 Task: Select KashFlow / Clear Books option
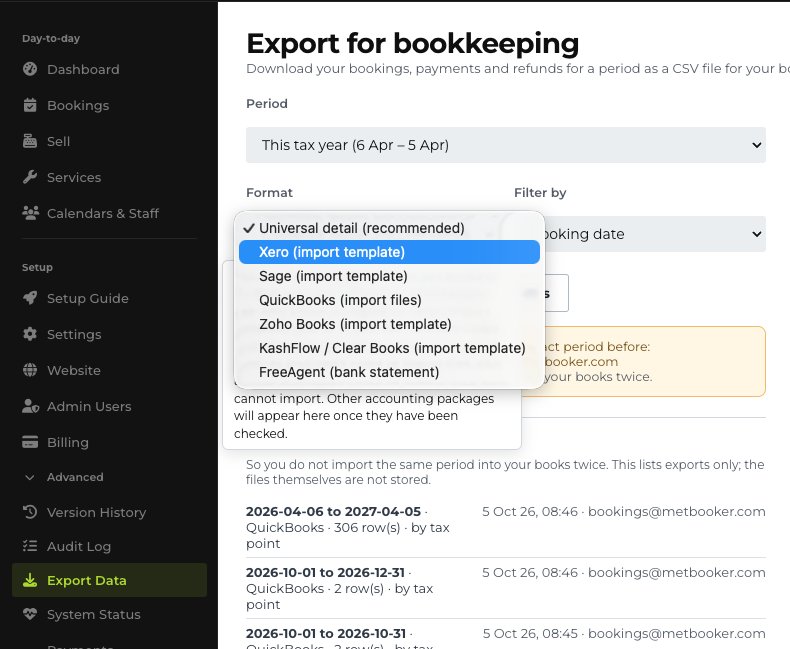[x=389, y=348]
